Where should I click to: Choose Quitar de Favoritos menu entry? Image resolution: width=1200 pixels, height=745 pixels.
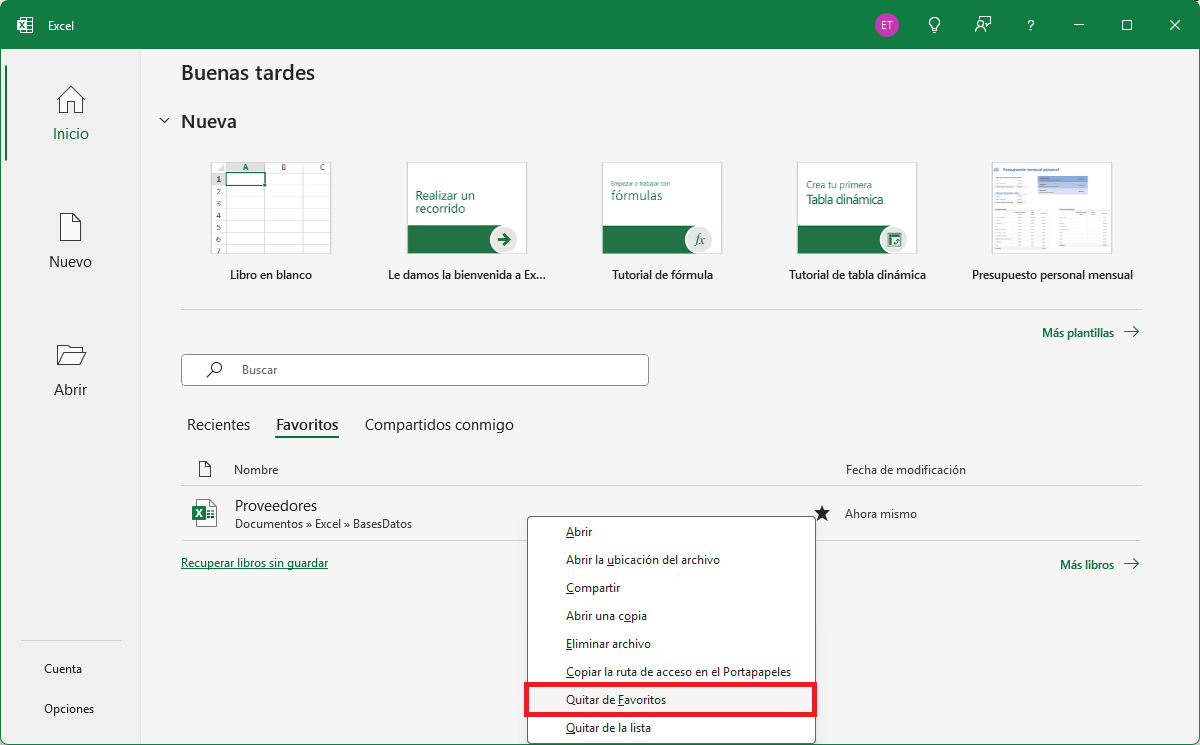[x=671, y=700]
